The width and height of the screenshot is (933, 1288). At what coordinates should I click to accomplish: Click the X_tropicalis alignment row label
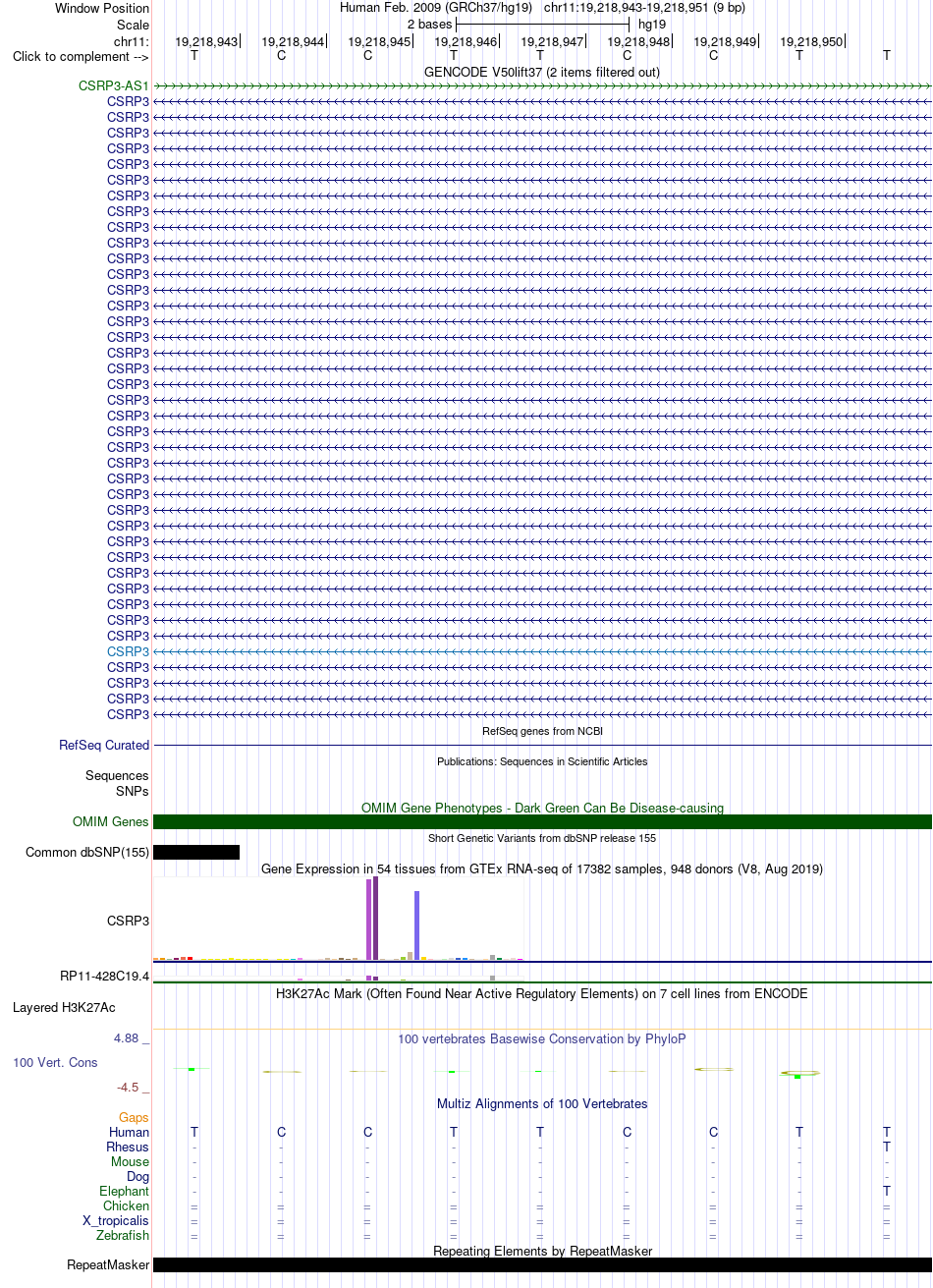(116, 1221)
